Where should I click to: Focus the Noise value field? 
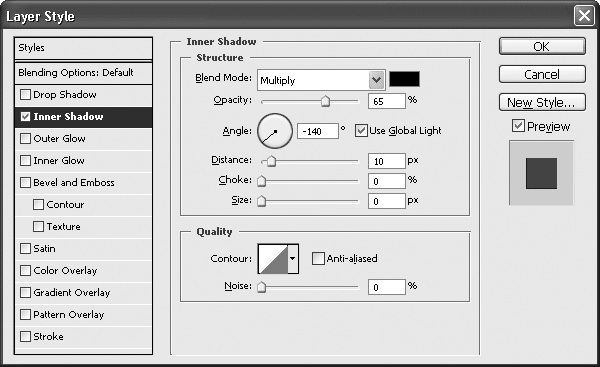(386, 287)
